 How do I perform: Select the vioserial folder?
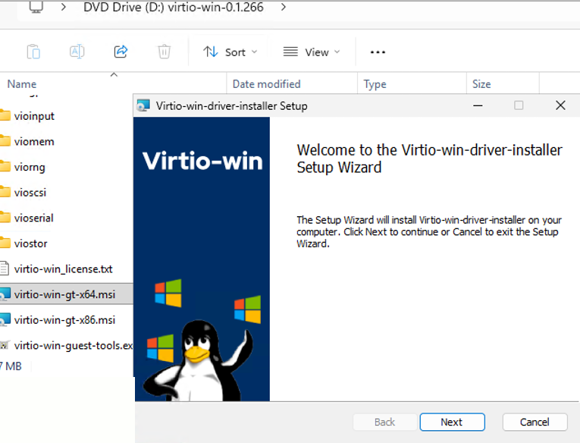(34, 218)
